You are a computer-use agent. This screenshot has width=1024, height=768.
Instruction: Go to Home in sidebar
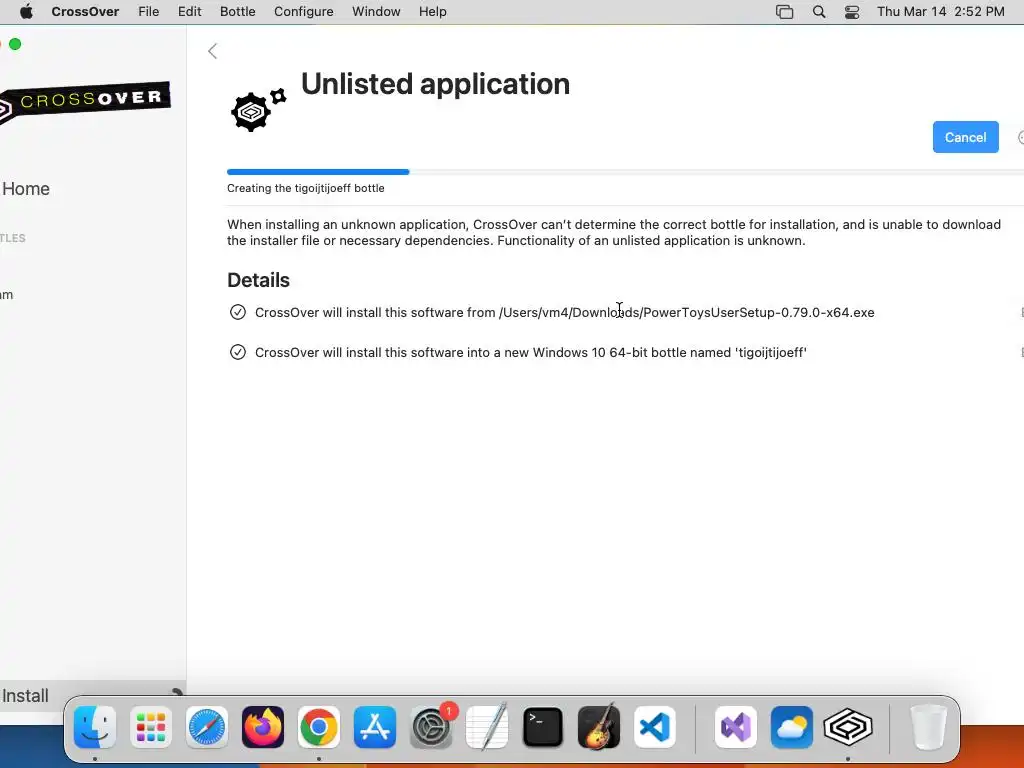point(25,189)
